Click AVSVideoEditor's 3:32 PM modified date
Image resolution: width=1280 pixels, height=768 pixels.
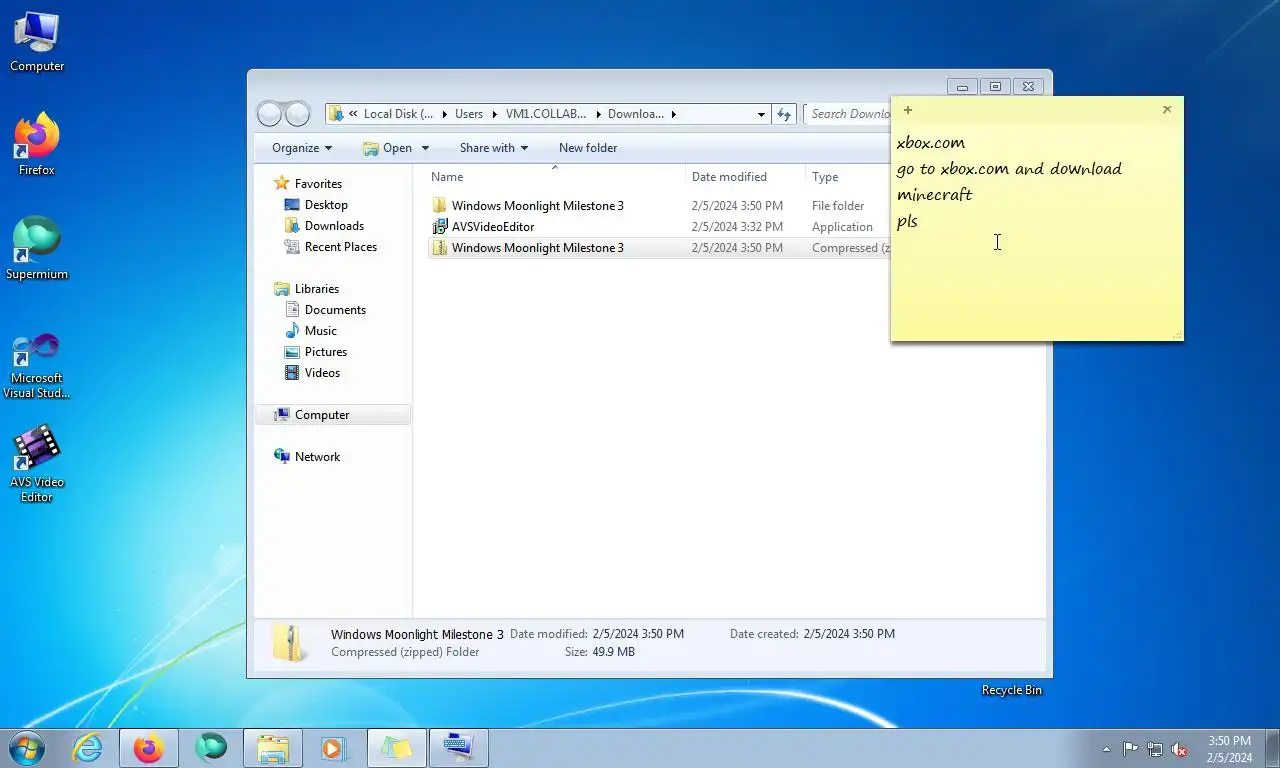(x=737, y=227)
